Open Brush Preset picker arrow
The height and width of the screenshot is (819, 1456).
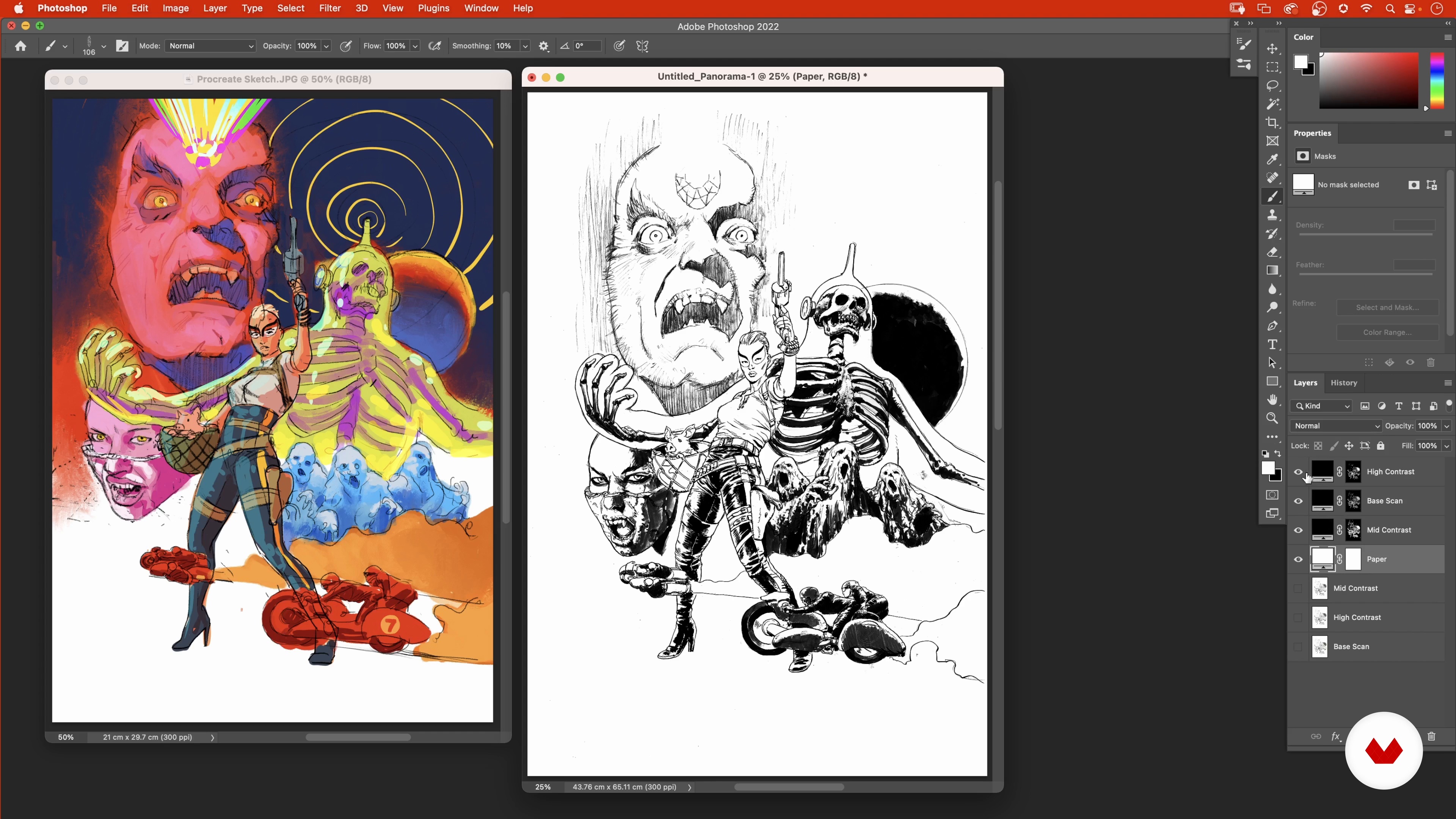pos(104,46)
